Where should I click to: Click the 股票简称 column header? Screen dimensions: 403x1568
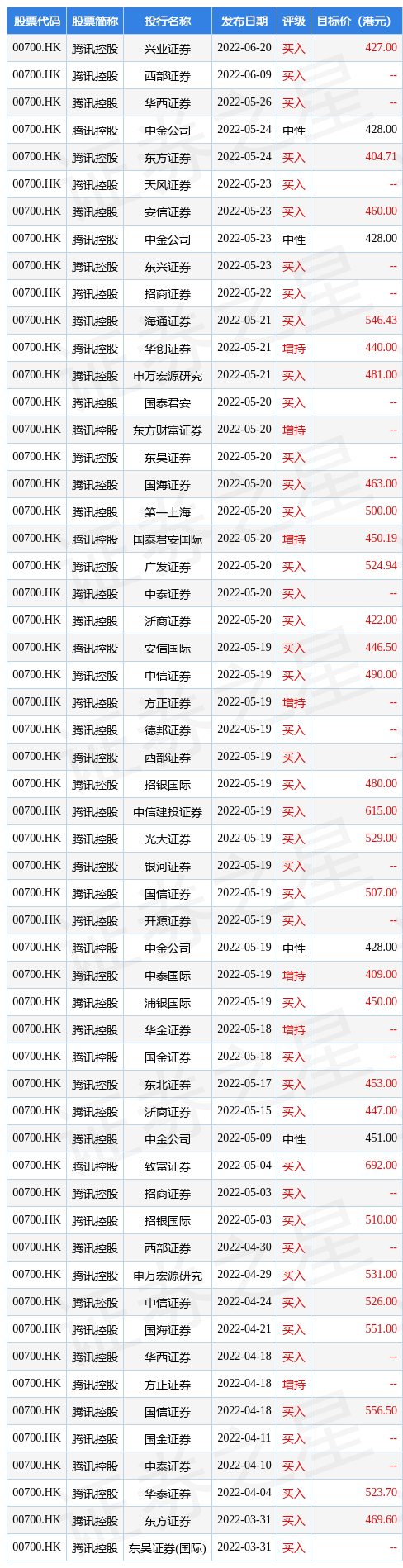(95, 21)
